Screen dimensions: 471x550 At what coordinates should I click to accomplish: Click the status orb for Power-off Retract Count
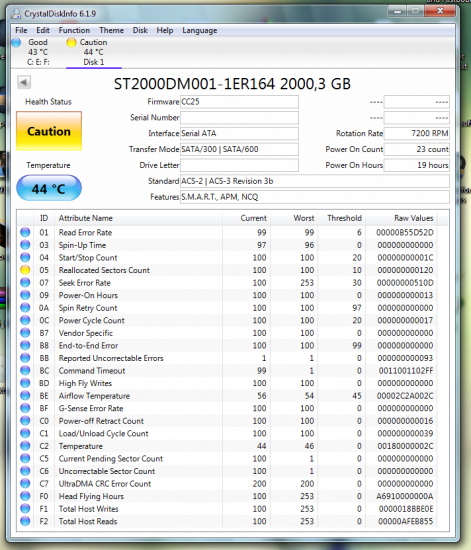tap(25, 421)
